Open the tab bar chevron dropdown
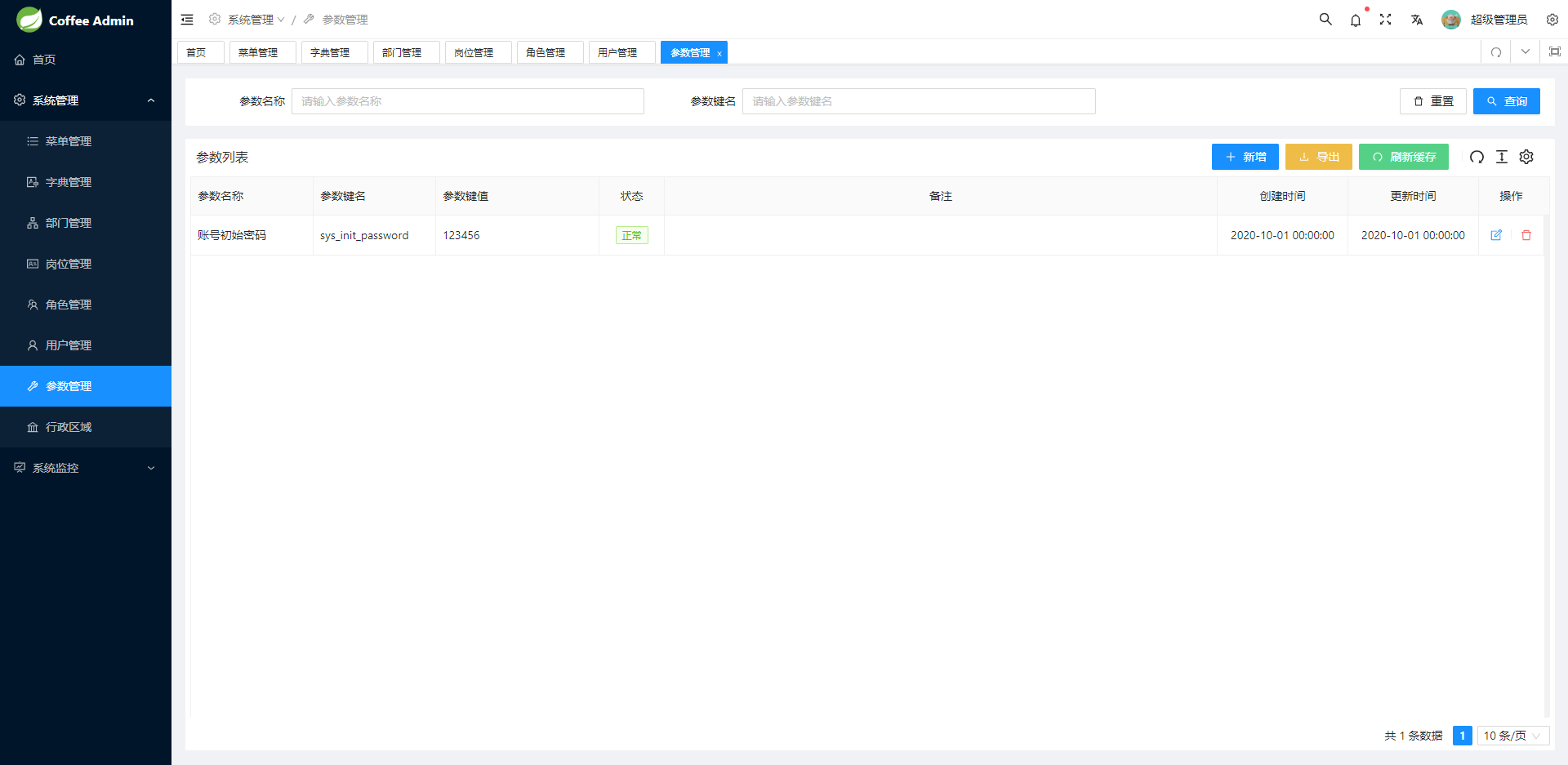This screenshot has width=1568, height=765. coord(1525,52)
